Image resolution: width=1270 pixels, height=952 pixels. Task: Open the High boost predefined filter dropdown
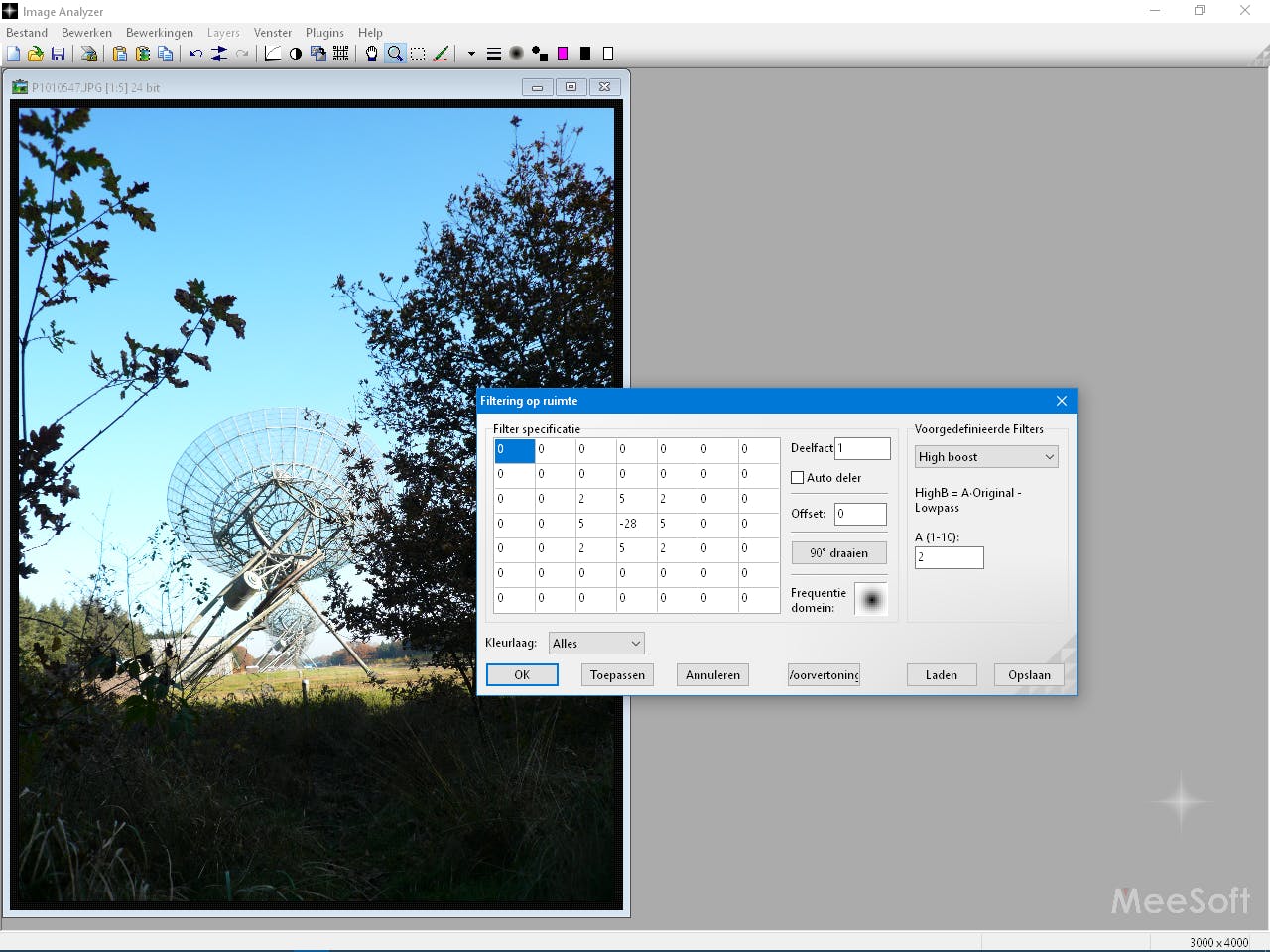(986, 457)
